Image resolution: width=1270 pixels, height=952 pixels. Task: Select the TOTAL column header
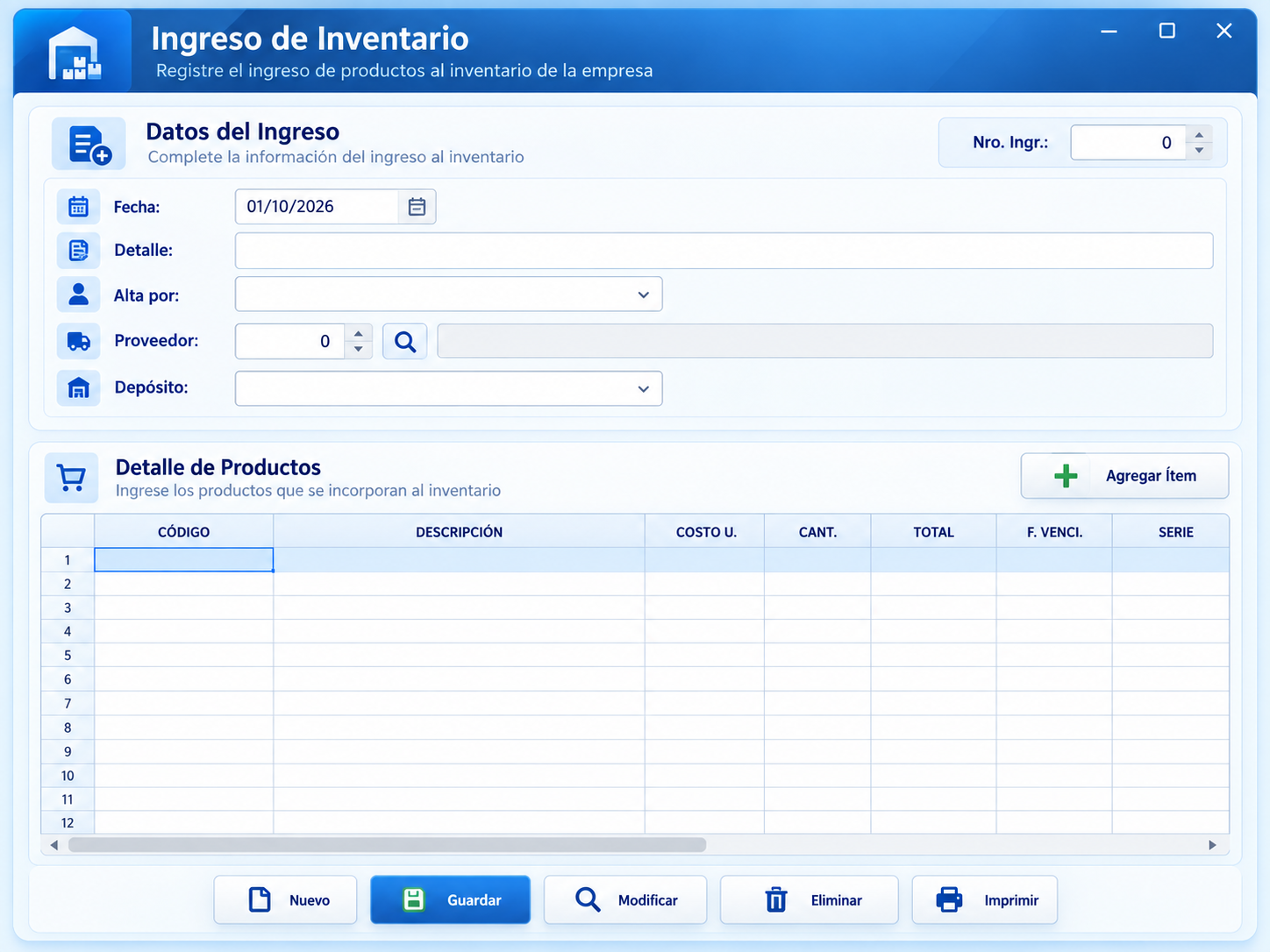click(x=934, y=532)
